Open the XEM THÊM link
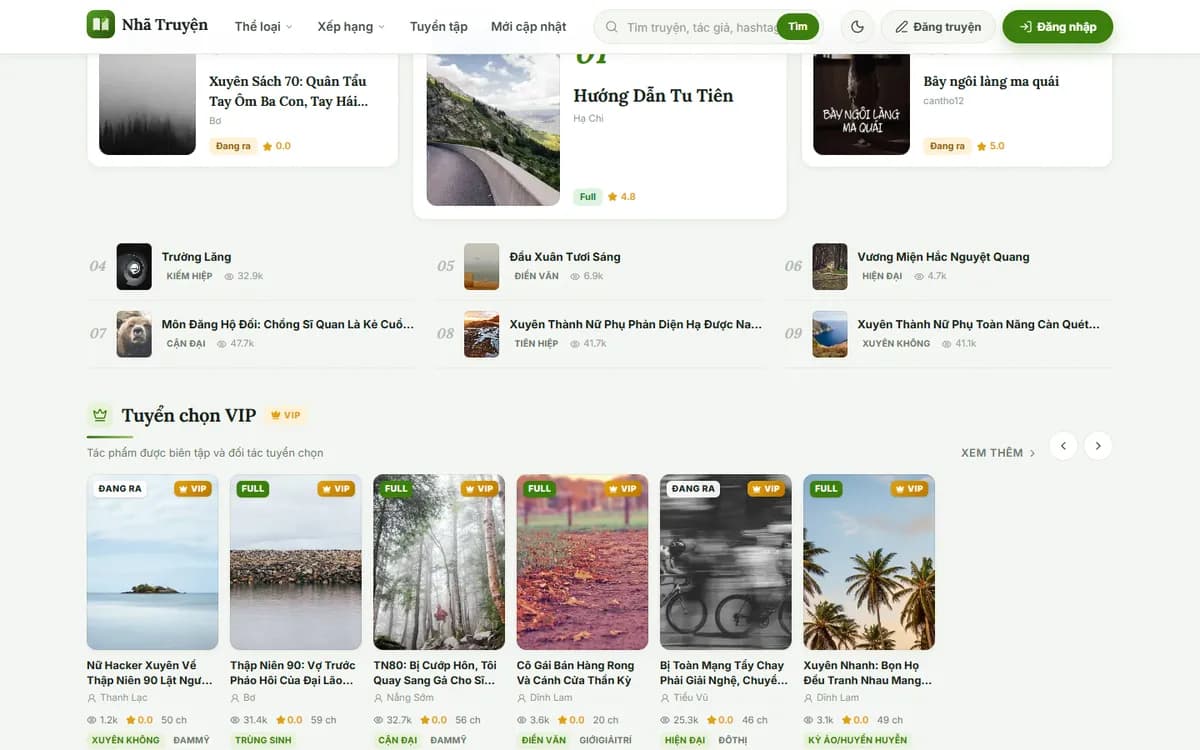Viewport: 1200px width, 750px height. pos(998,453)
